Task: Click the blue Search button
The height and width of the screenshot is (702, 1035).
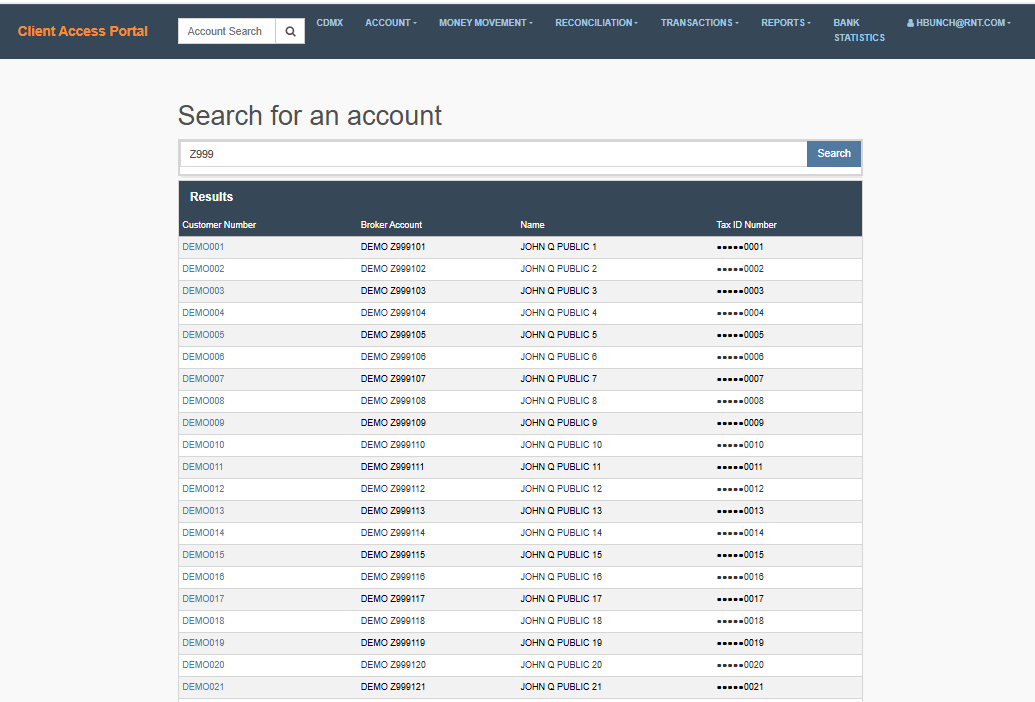Action: [x=834, y=153]
